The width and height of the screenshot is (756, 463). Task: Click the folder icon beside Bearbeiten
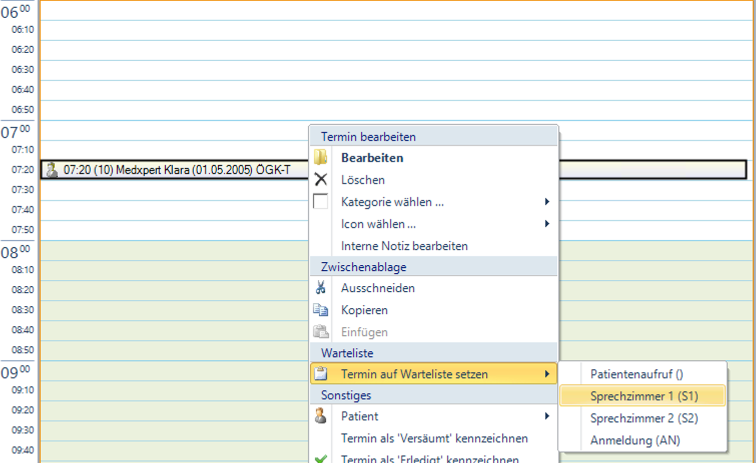(321, 158)
